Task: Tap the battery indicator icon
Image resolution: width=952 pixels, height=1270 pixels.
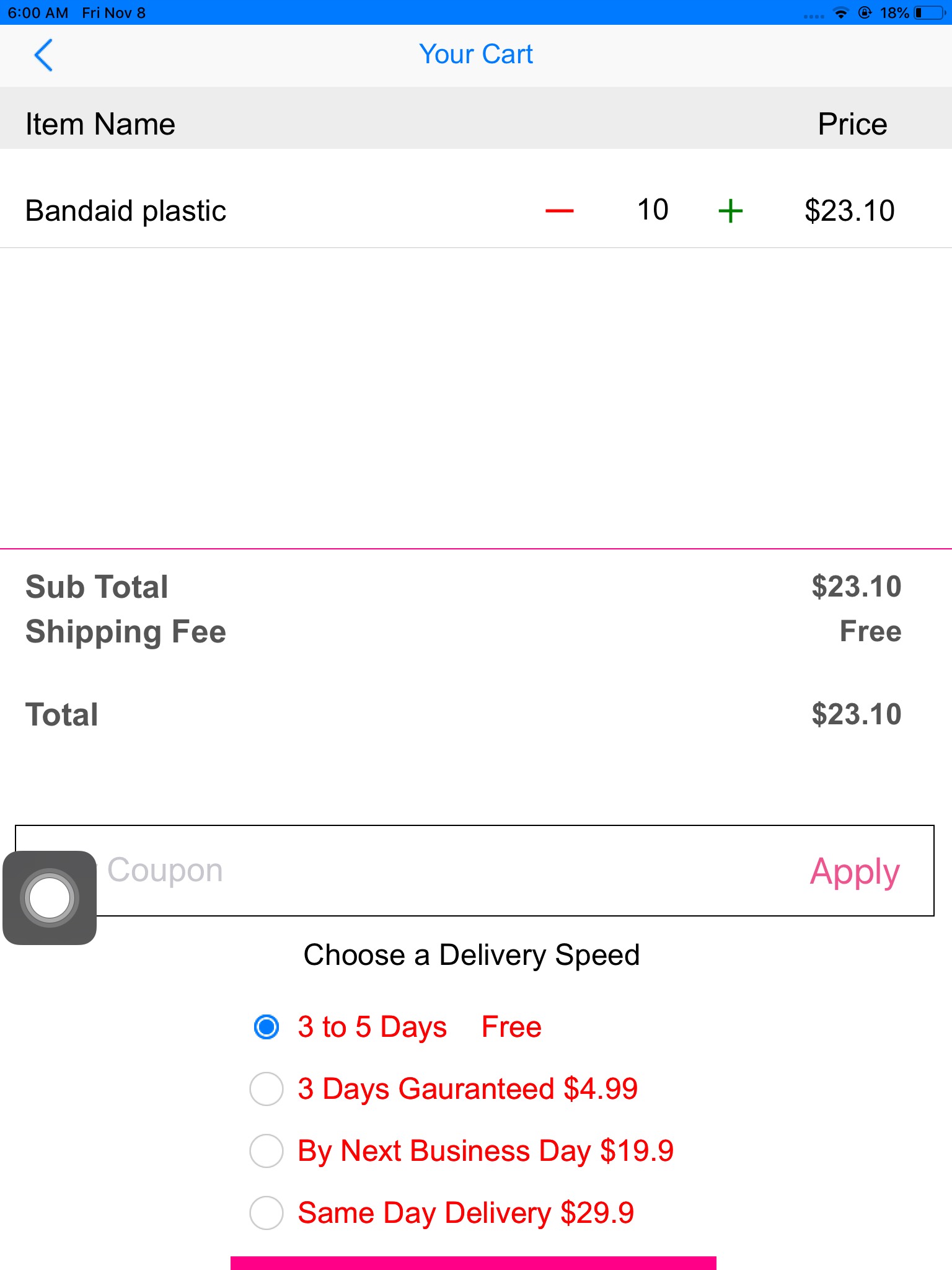Action: coord(928,13)
